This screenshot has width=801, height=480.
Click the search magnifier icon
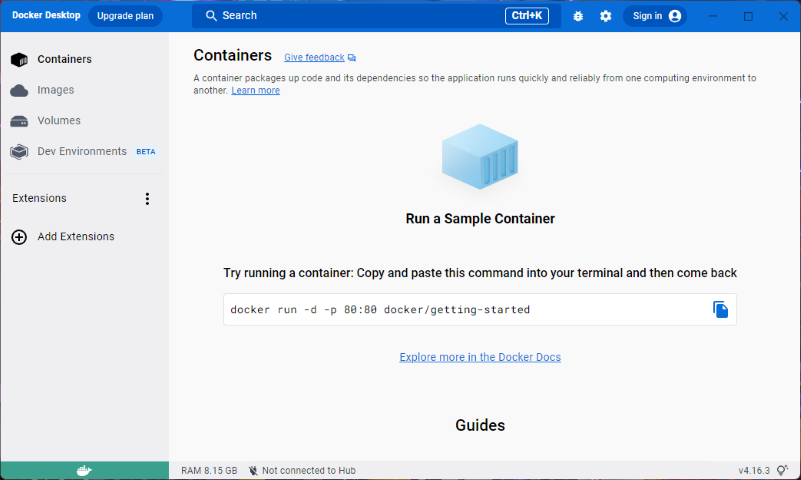(211, 16)
